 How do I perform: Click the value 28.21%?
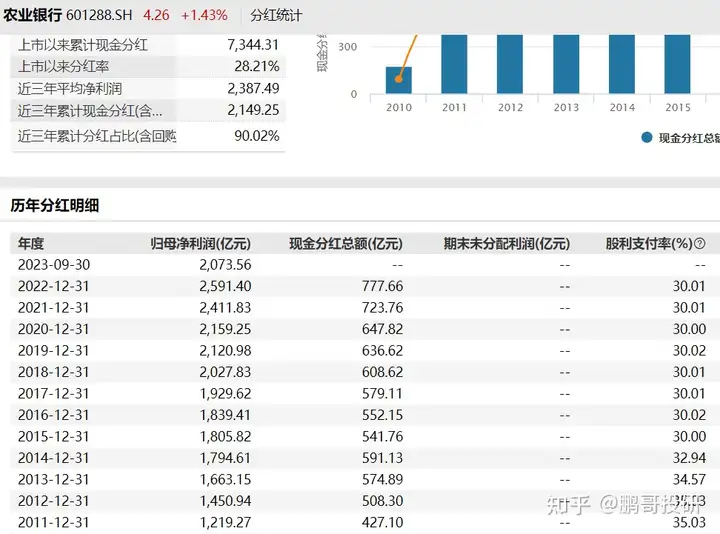[x=257, y=67]
